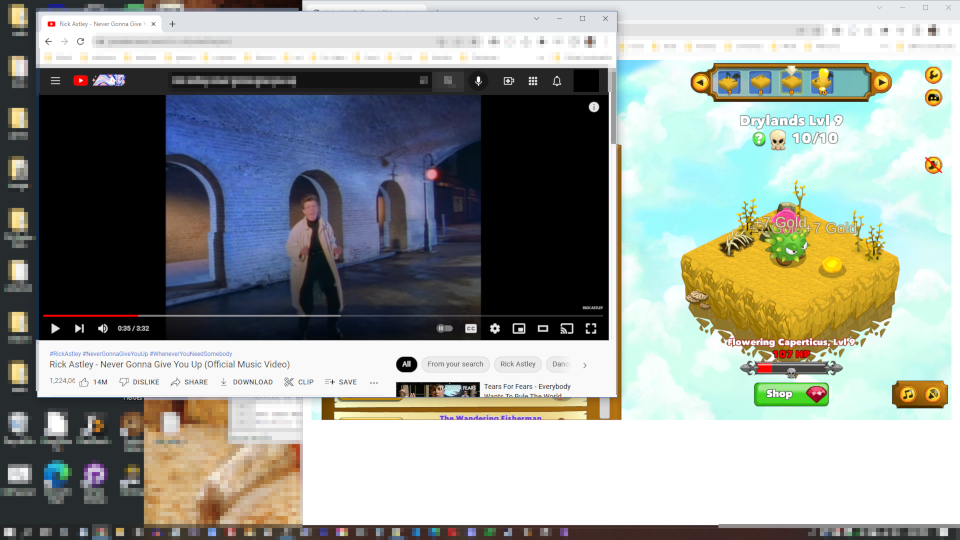
Task: Play the Rick Astley video
Action: click(x=55, y=329)
